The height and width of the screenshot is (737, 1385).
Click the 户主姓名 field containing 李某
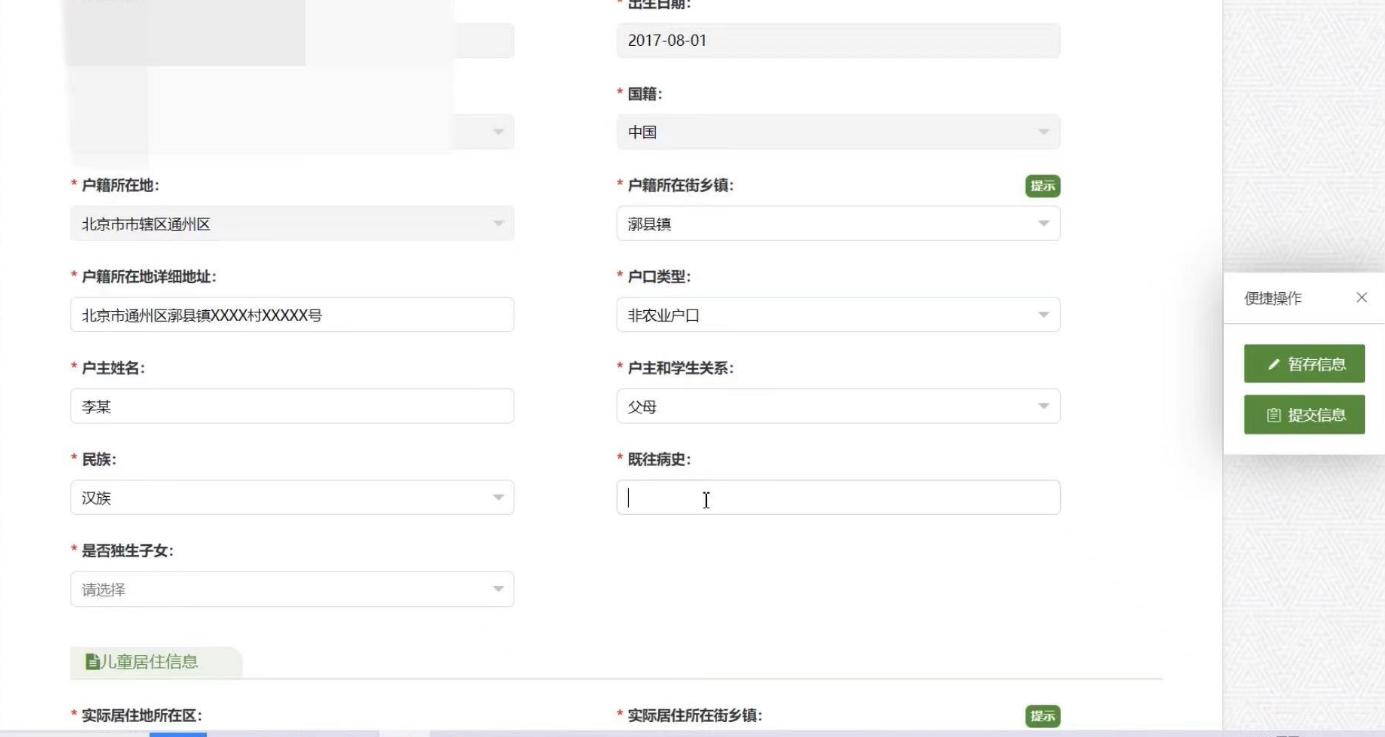tap(292, 407)
